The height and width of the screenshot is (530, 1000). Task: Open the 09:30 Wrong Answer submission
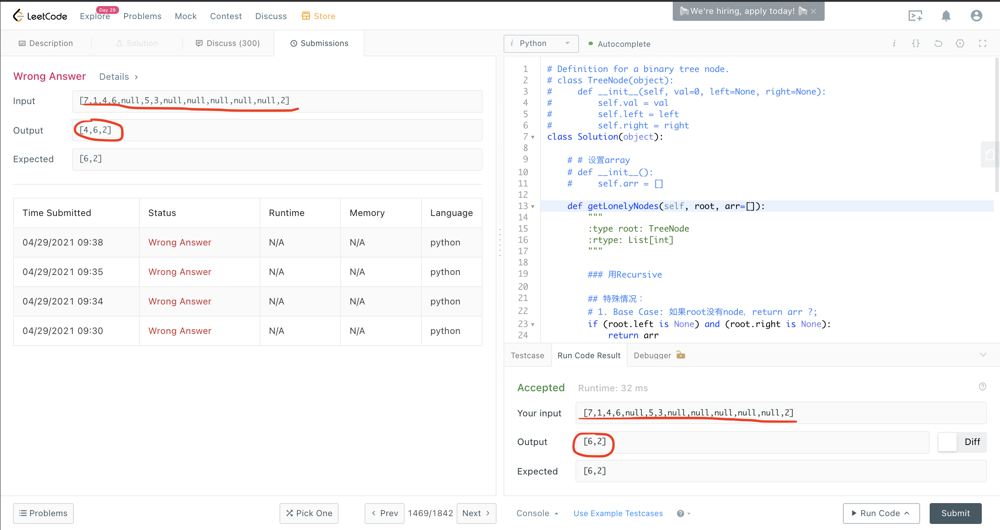tap(179, 331)
